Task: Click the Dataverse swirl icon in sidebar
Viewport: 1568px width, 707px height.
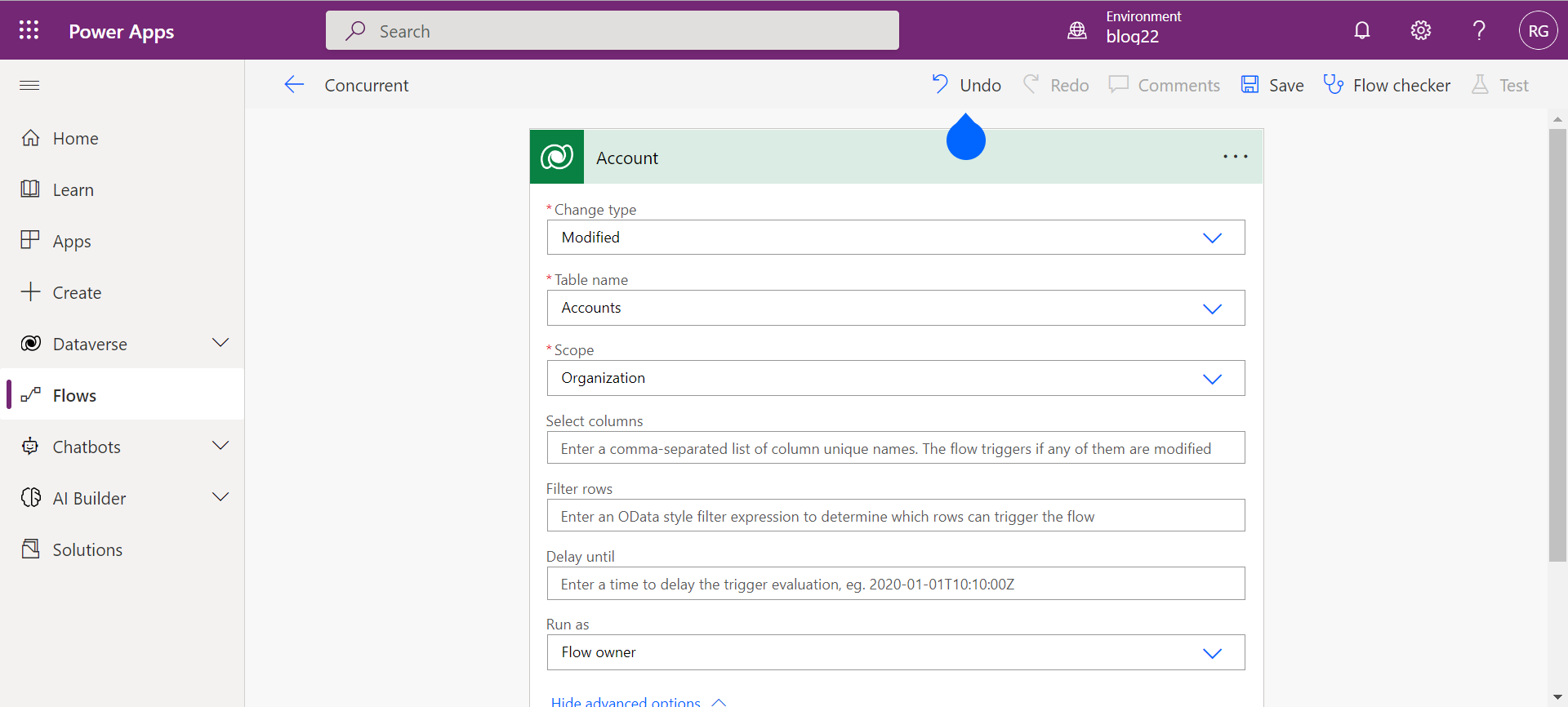Action: [x=30, y=343]
